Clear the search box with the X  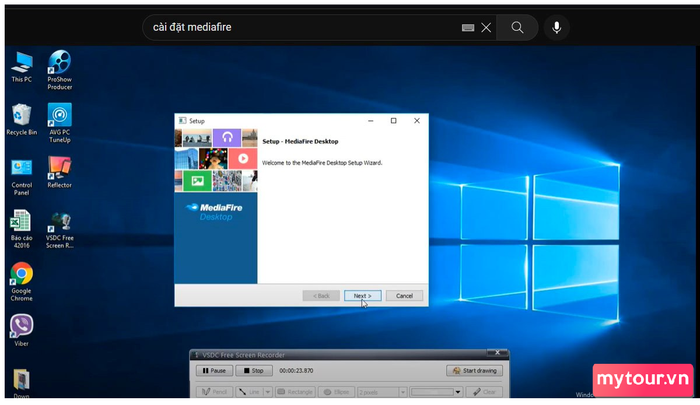point(486,28)
